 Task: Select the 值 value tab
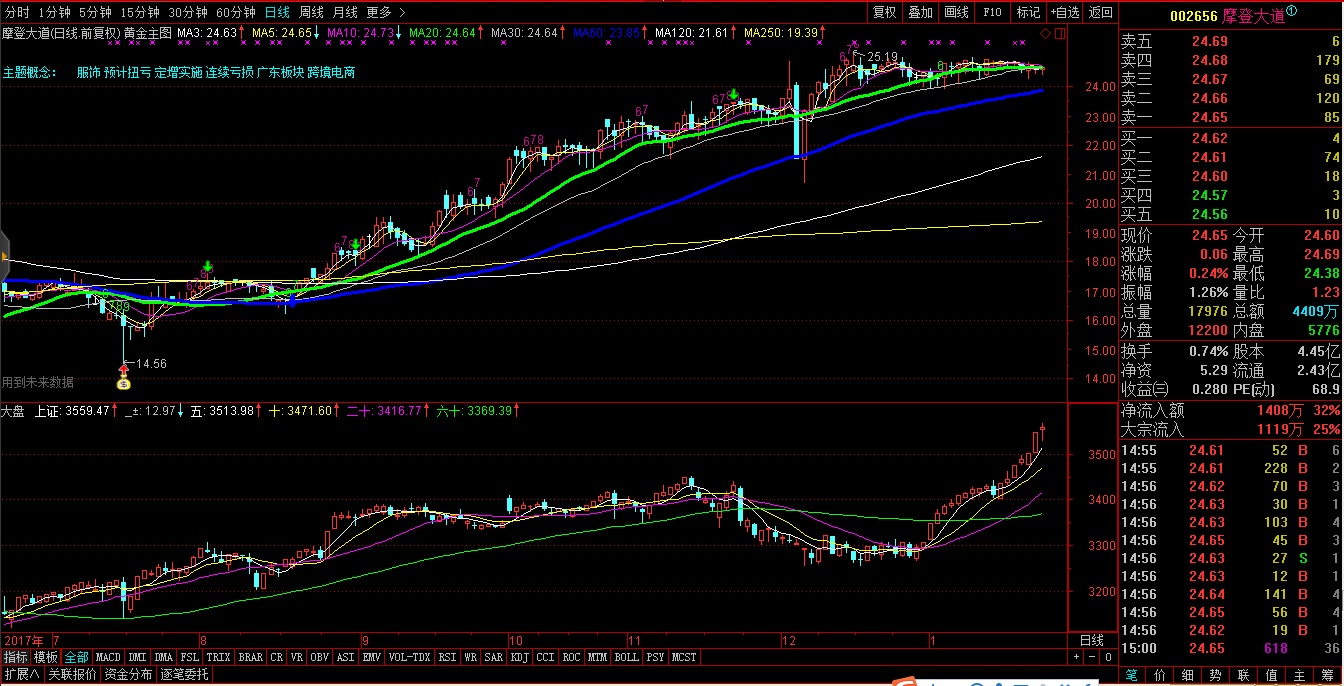1273,675
